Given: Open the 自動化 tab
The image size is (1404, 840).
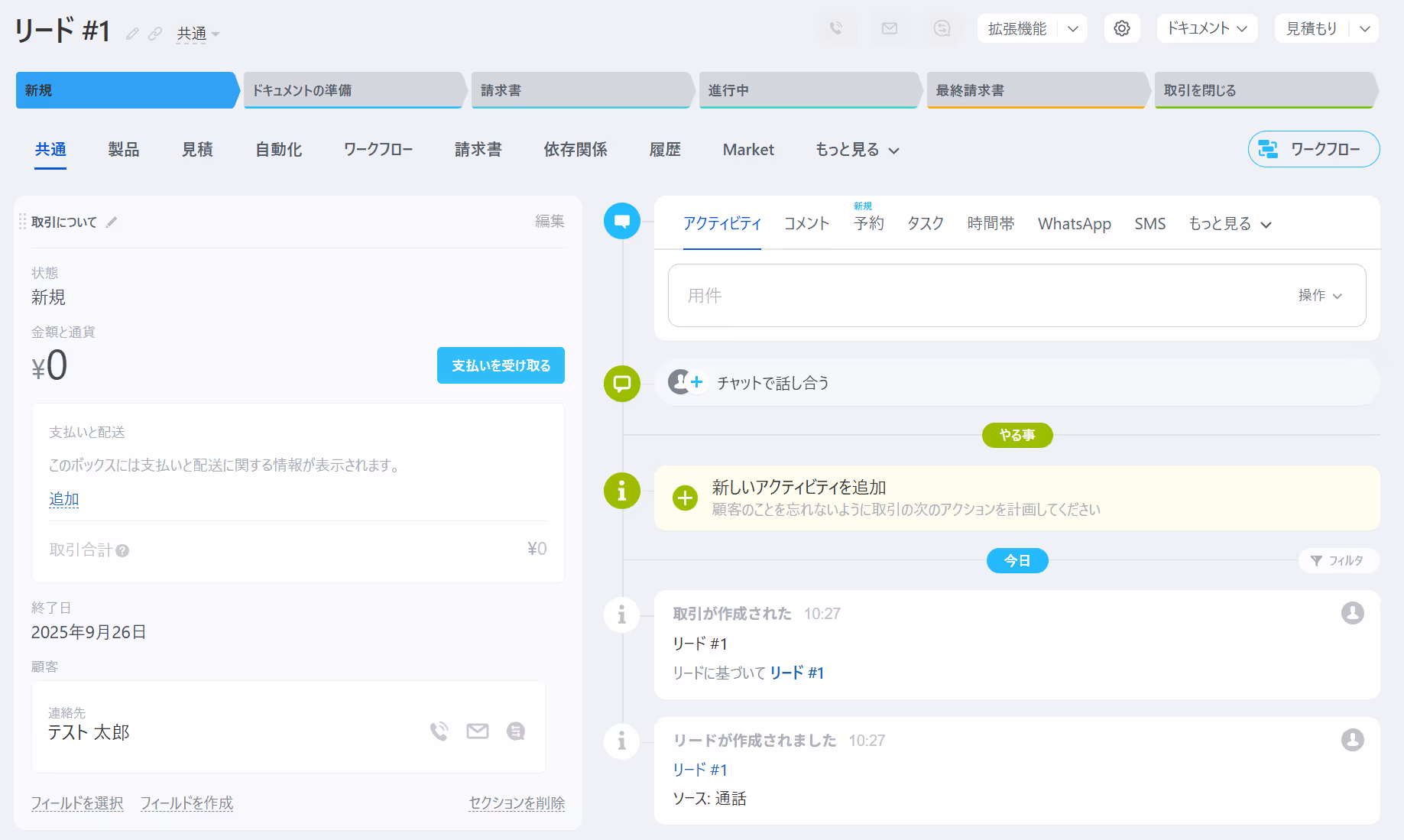Looking at the screenshot, I should [278, 150].
